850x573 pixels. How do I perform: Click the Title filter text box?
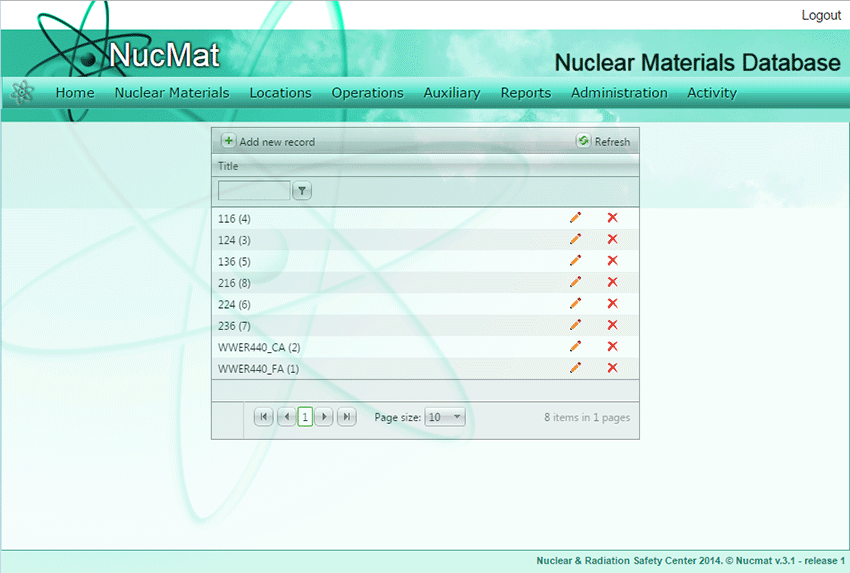point(254,191)
